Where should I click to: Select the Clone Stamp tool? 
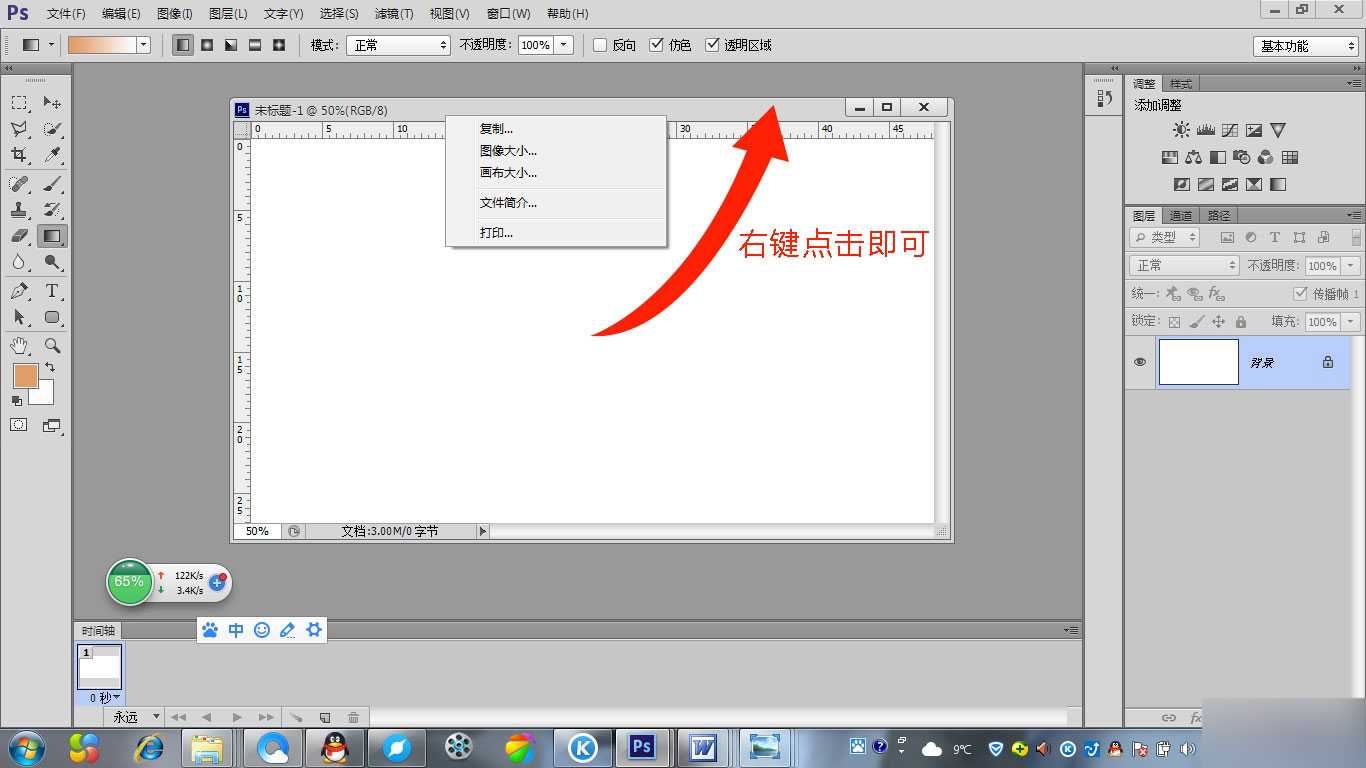[19, 210]
